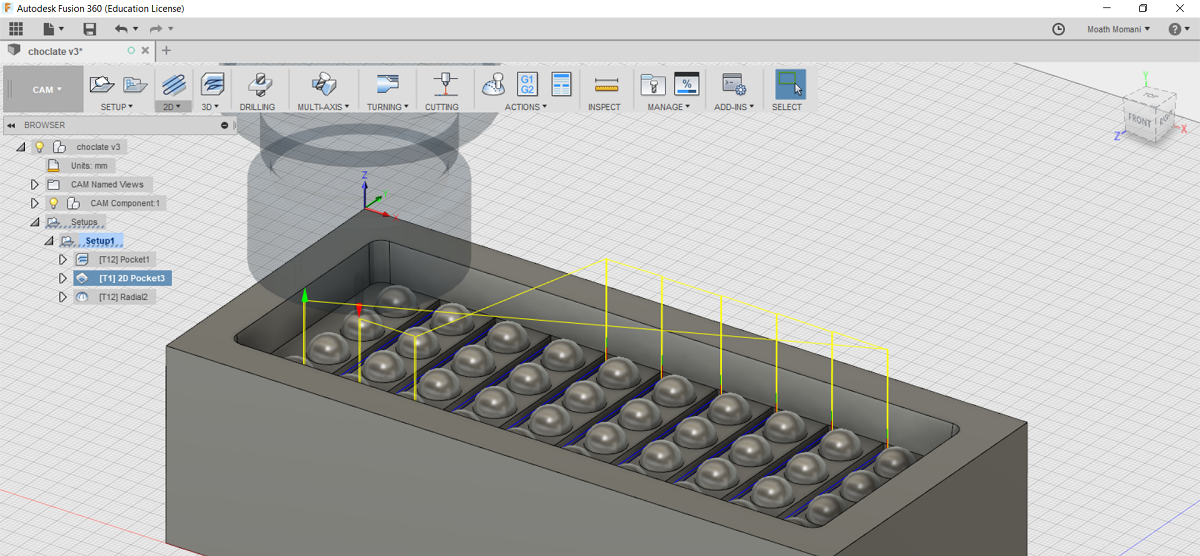Viewport: 1200px width, 556px height.
Task: Click the 2D milling toolpath icon
Action: (x=173, y=85)
